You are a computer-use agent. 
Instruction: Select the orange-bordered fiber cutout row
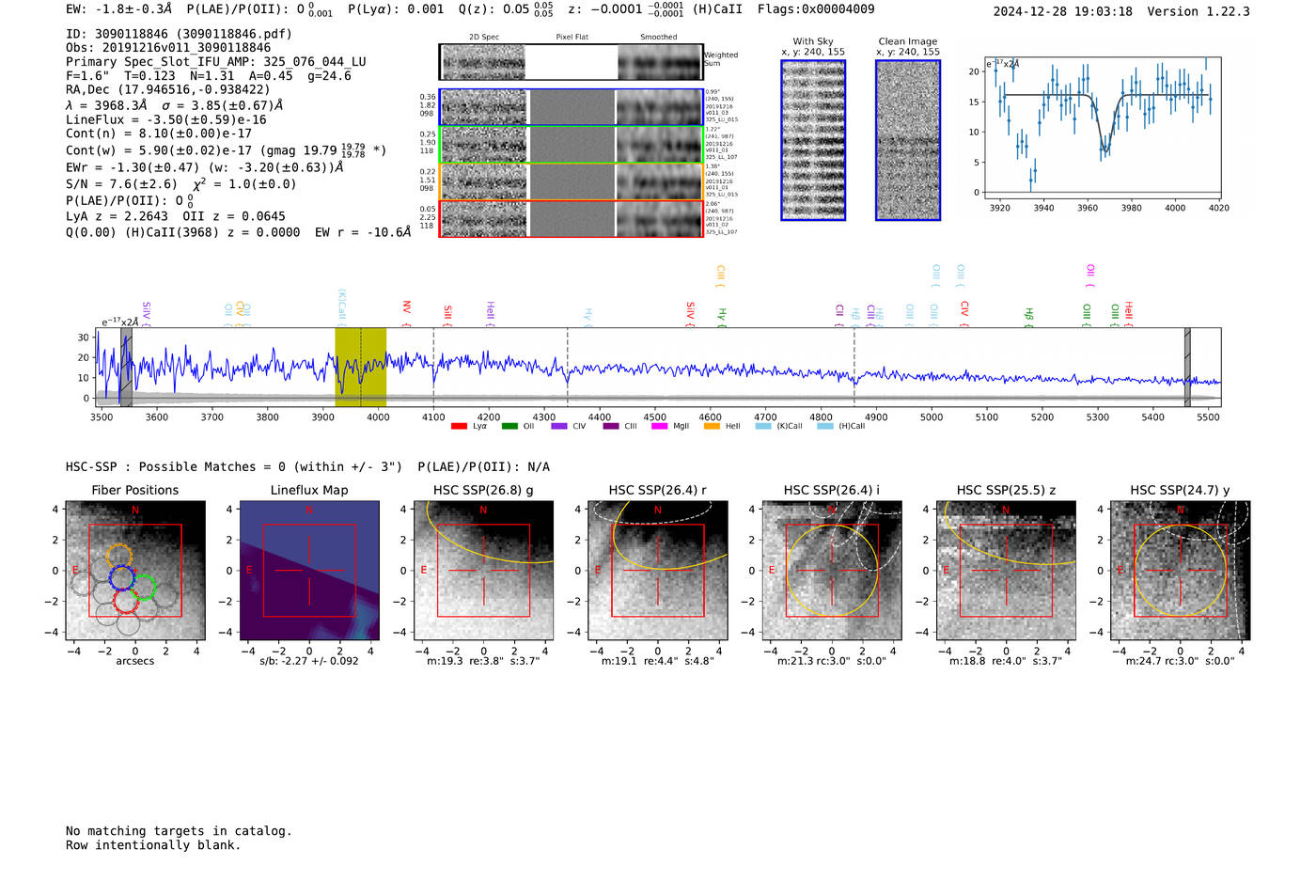[x=571, y=181]
